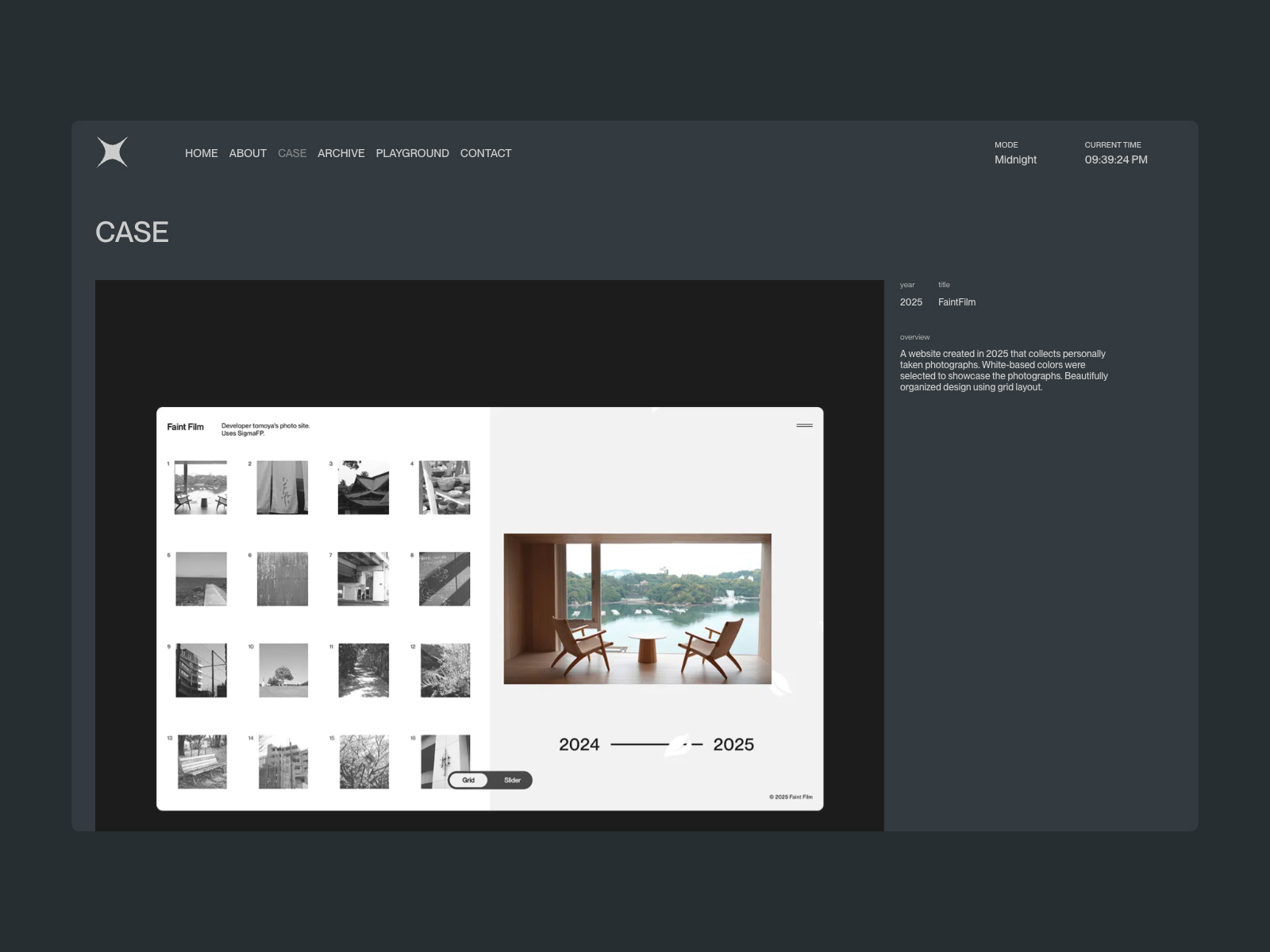Click the overview paragraph text
1270x952 pixels.
(x=1004, y=370)
